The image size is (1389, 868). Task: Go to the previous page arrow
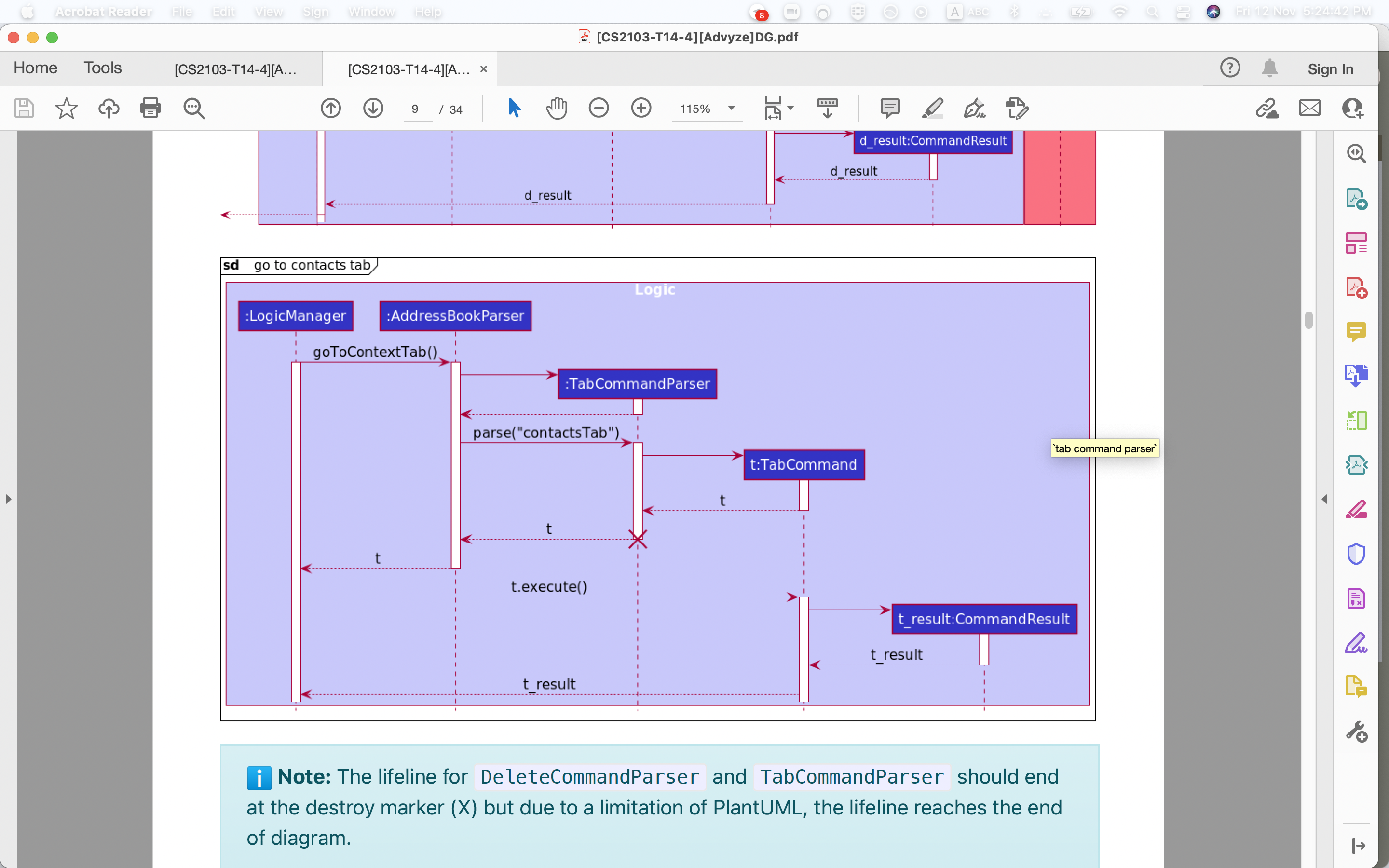[x=330, y=108]
